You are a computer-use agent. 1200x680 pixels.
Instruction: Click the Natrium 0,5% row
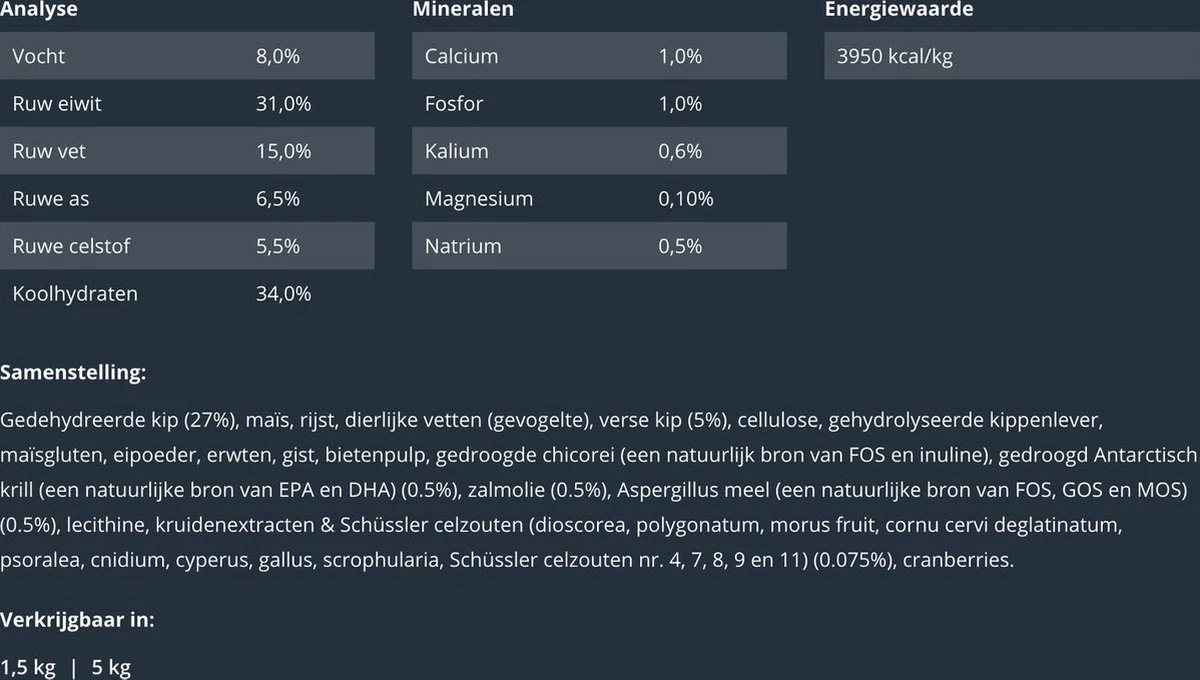point(599,246)
